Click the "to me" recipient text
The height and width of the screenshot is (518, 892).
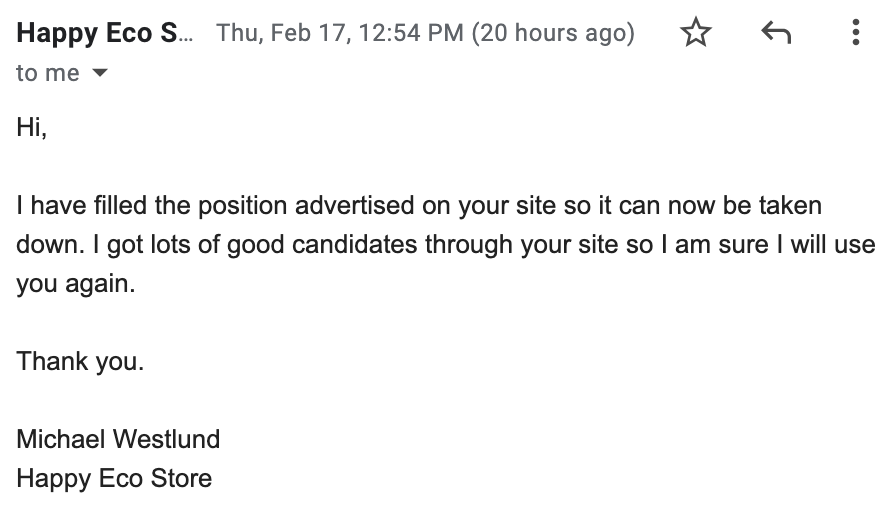tap(47, 74)
